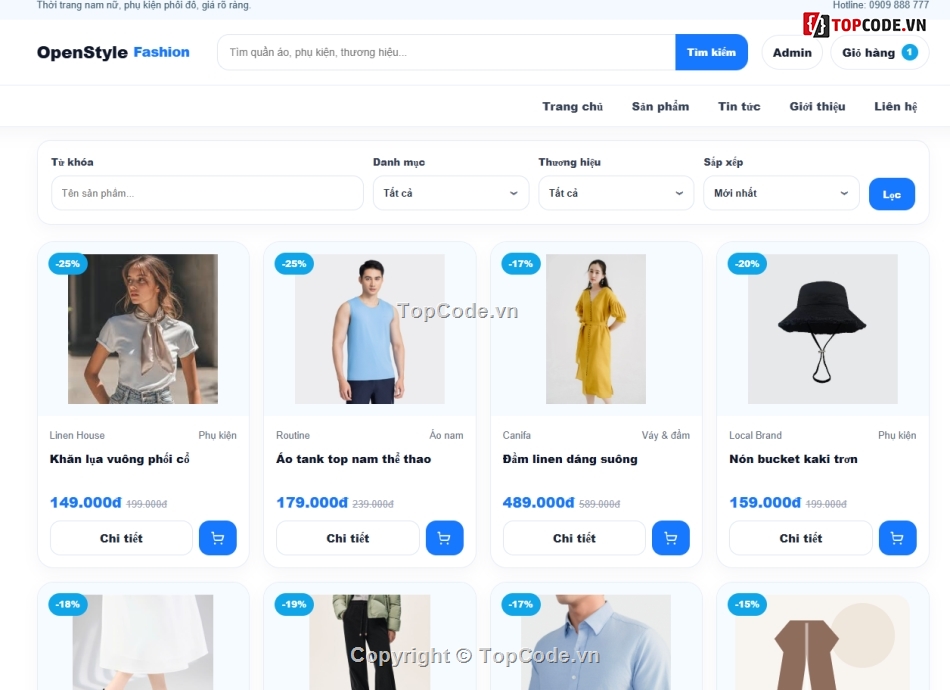Screen dimensions: 950x690
Task: Click the Tìm kiếm button
Action: point(711,52)
